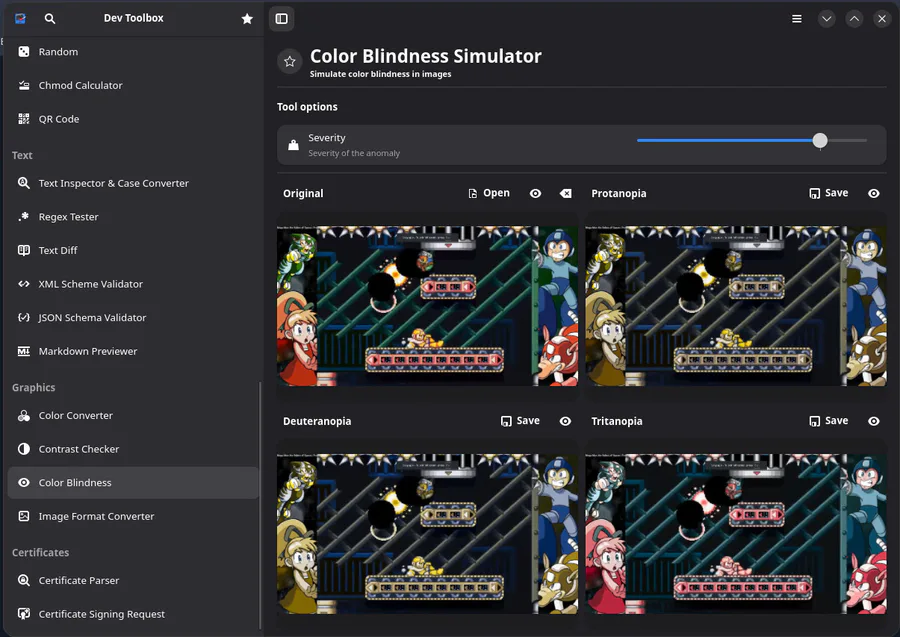Click the Deuteranopia image preview
The width and height of the screenshot is (900, 637).
(x=427, y=534)
